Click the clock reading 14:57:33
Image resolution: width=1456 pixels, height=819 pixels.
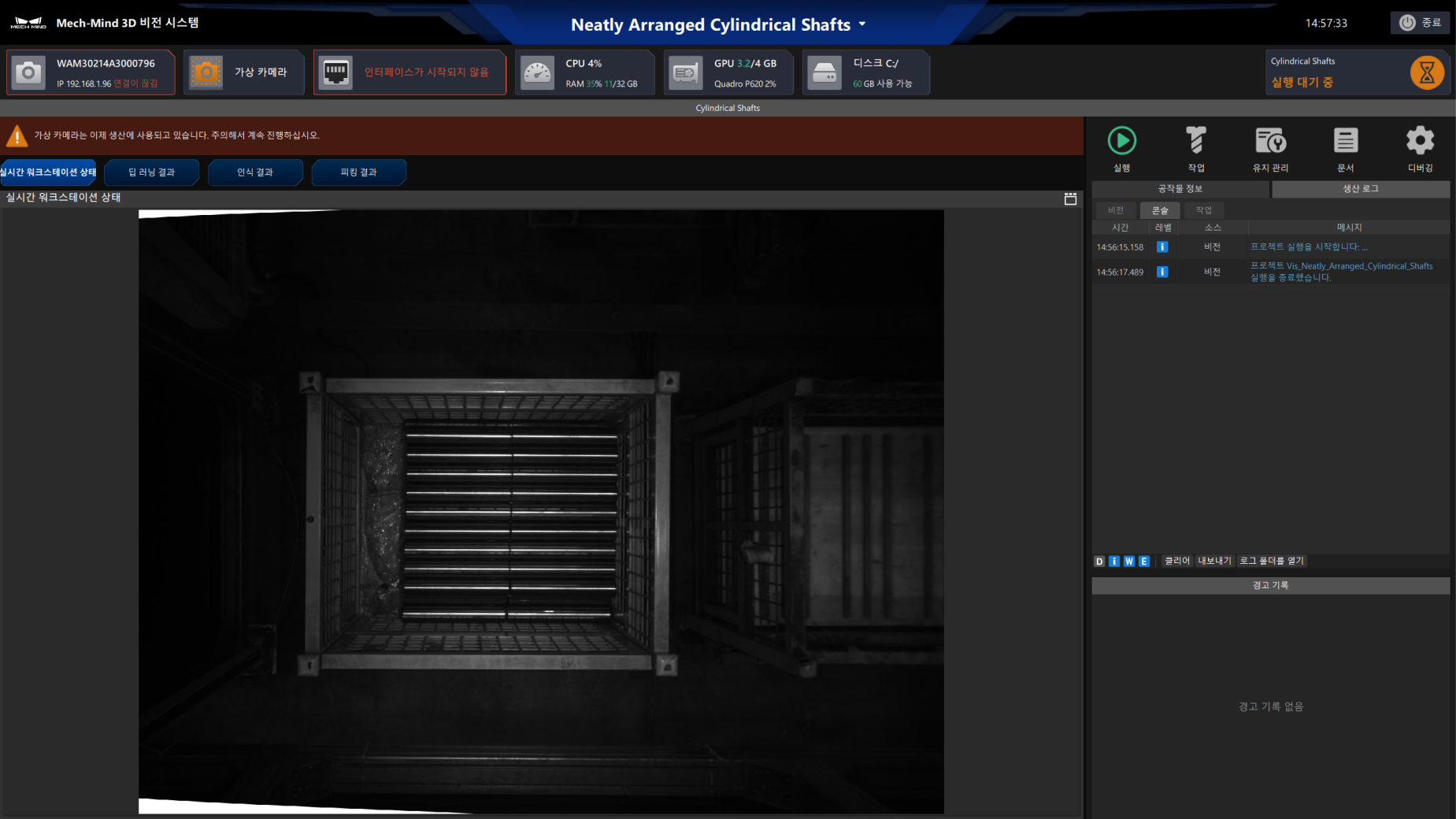[1326, 24]
